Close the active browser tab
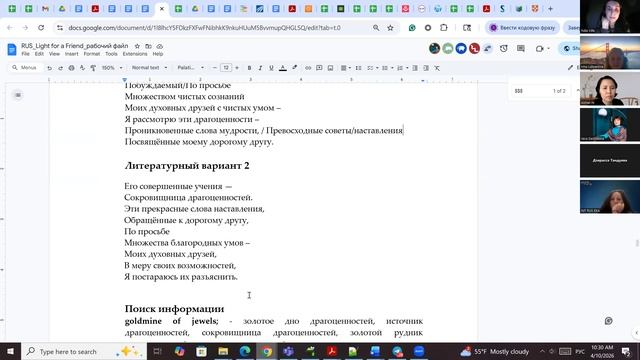Screen dimensions: 640x360 162,9
